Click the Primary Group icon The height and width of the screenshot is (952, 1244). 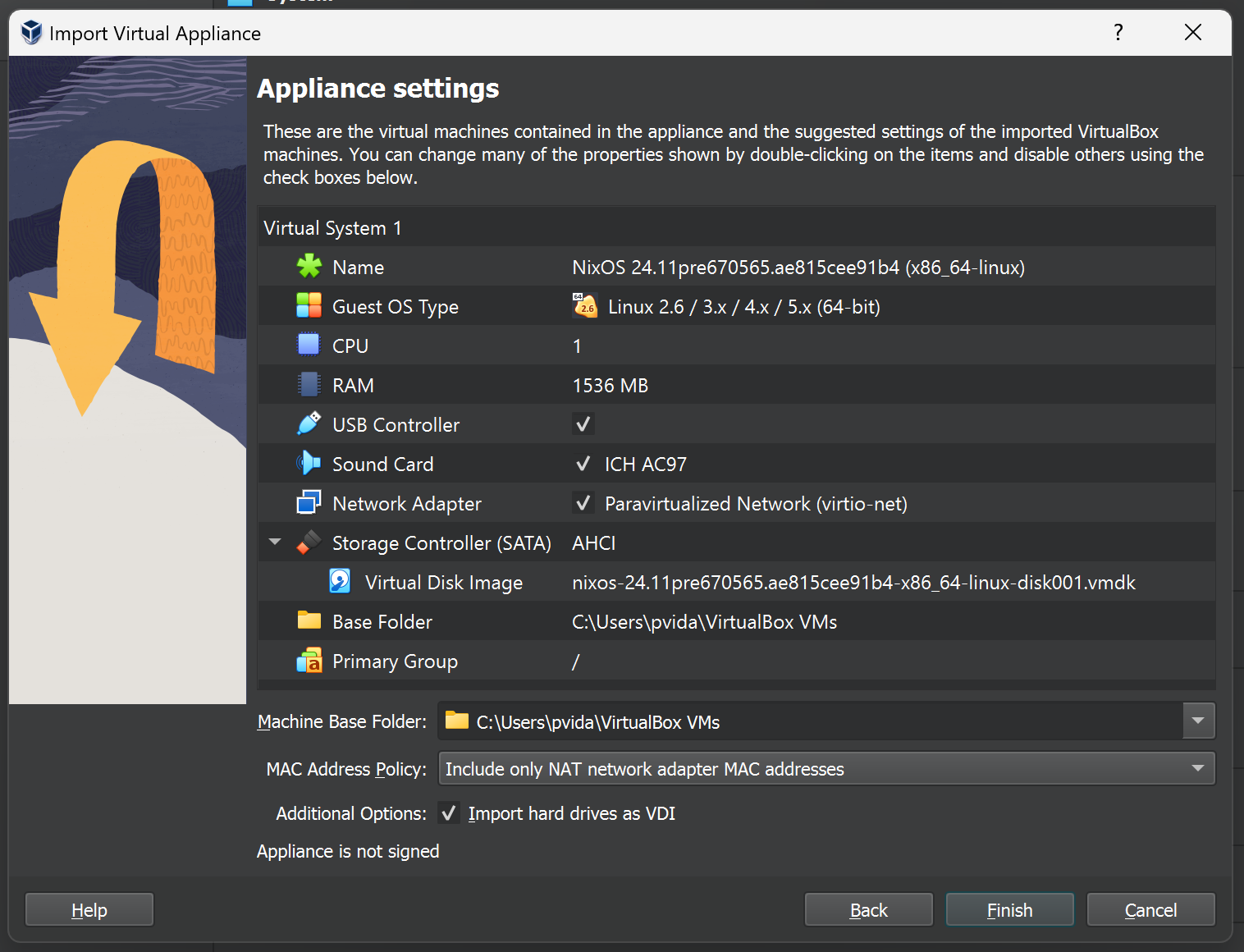click(309, 661)
